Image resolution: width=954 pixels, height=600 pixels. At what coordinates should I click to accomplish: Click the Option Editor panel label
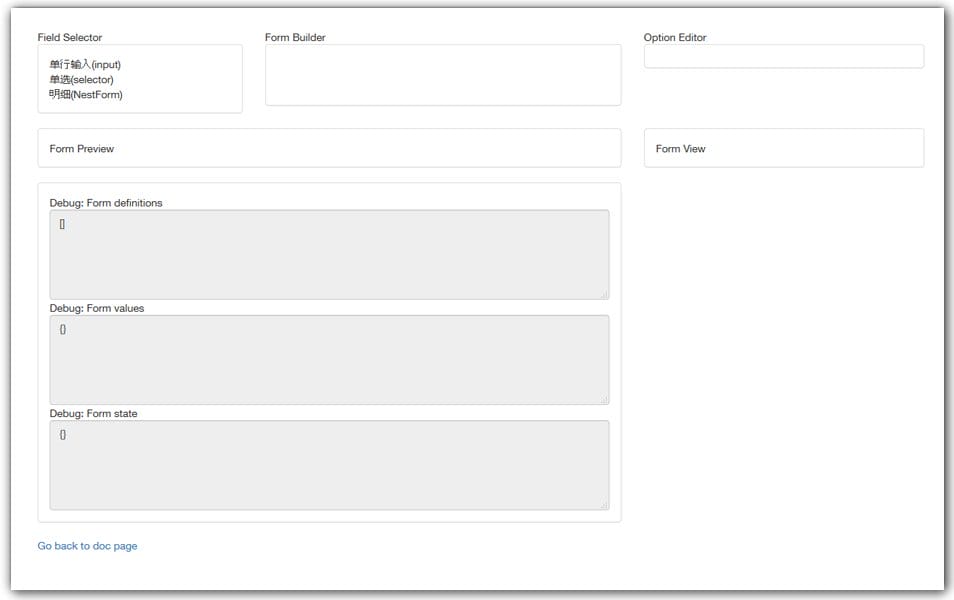[675, 37]
